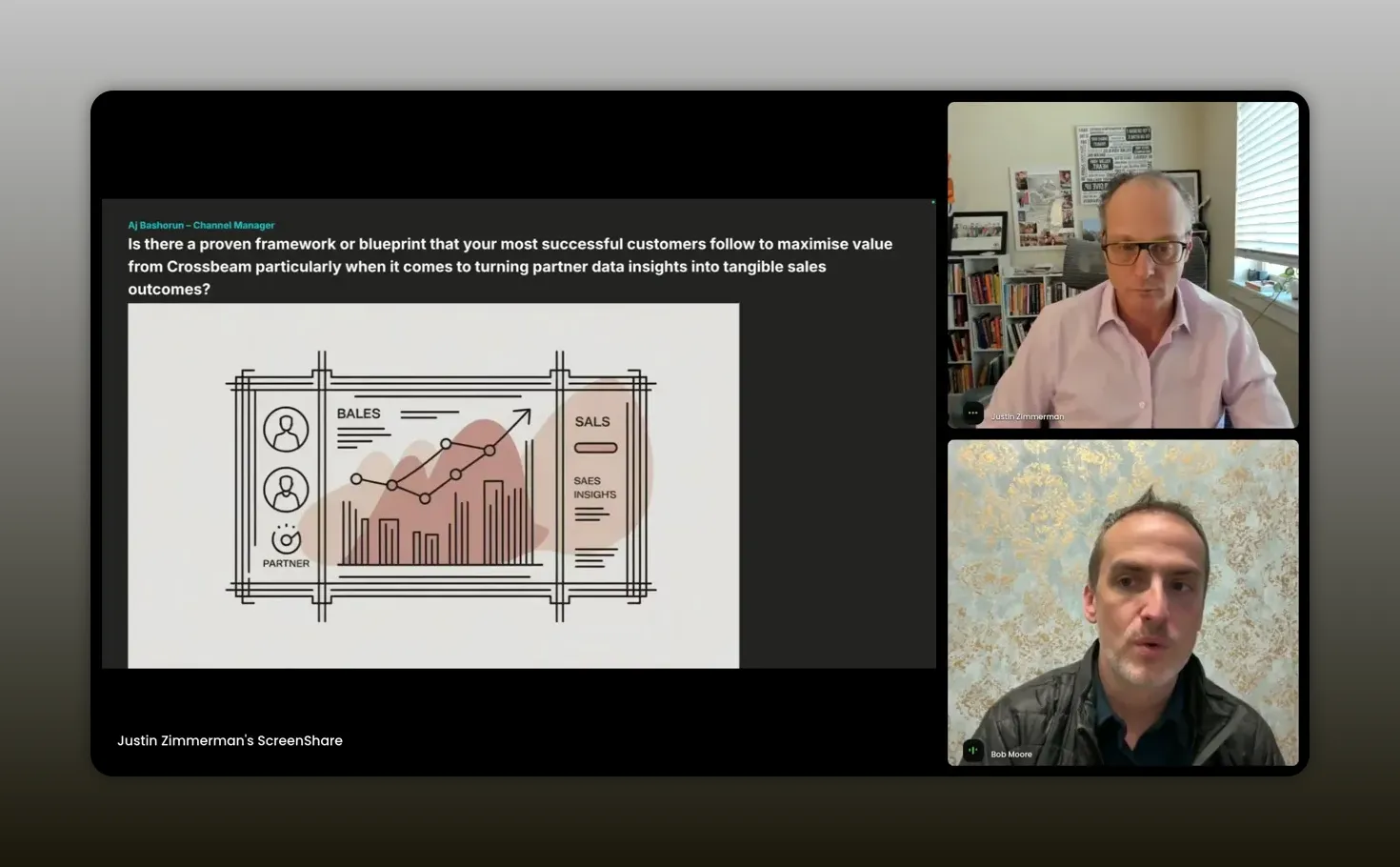Click the green dot at the slide's top-right

[x=931, y=203]
